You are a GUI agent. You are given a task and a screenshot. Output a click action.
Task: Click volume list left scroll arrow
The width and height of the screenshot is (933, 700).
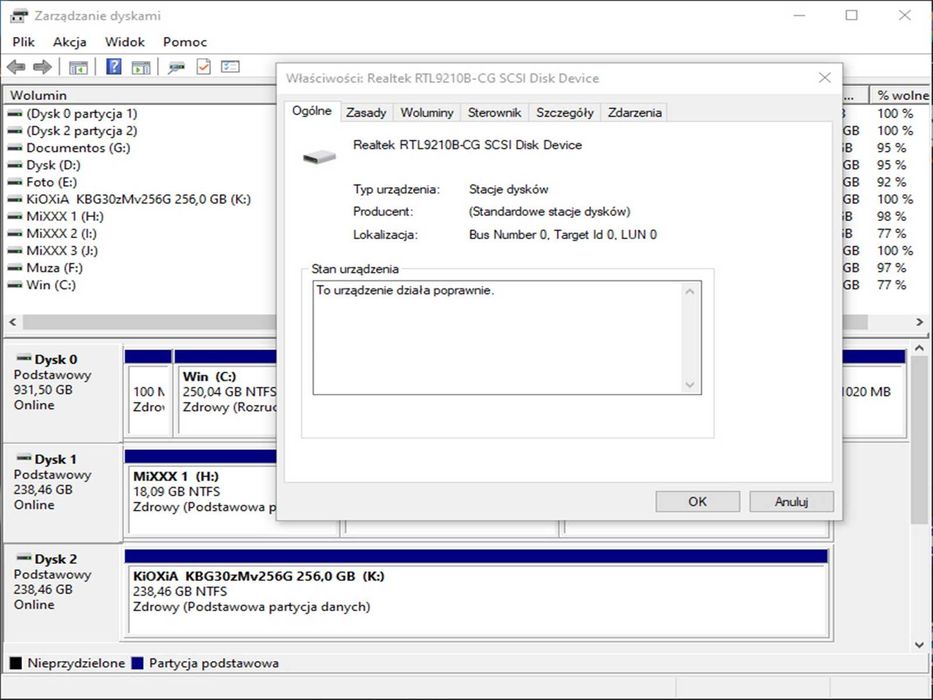coord(12,322)
